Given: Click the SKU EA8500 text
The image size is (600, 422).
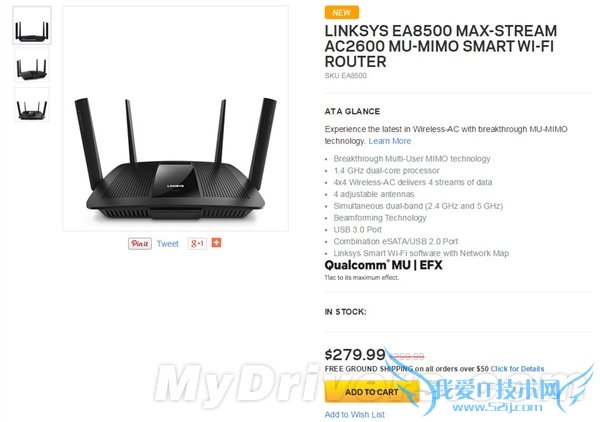Looking at the screenshot, I should tap(346, 76).
